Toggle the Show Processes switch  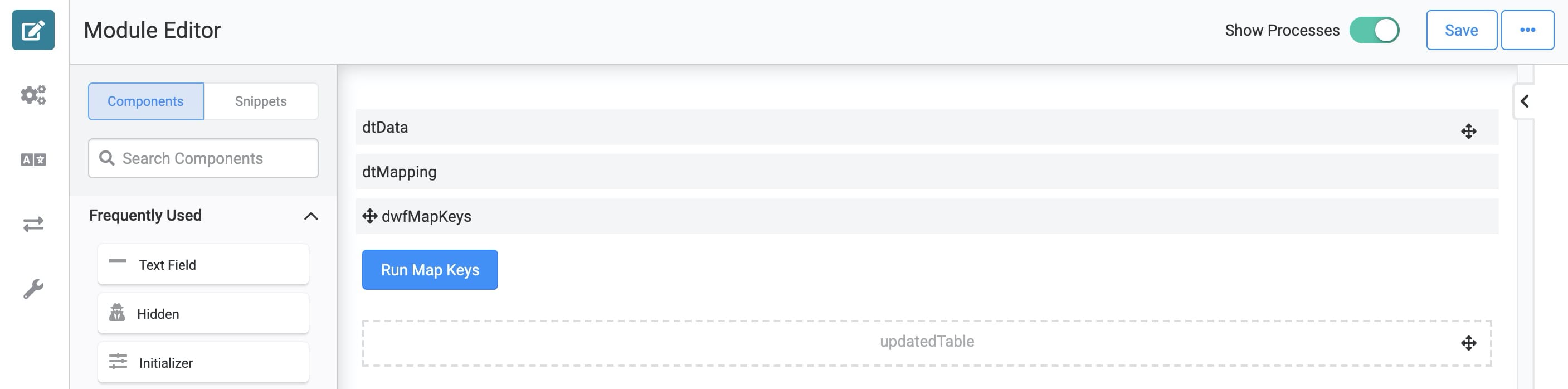pos(1374,30)
